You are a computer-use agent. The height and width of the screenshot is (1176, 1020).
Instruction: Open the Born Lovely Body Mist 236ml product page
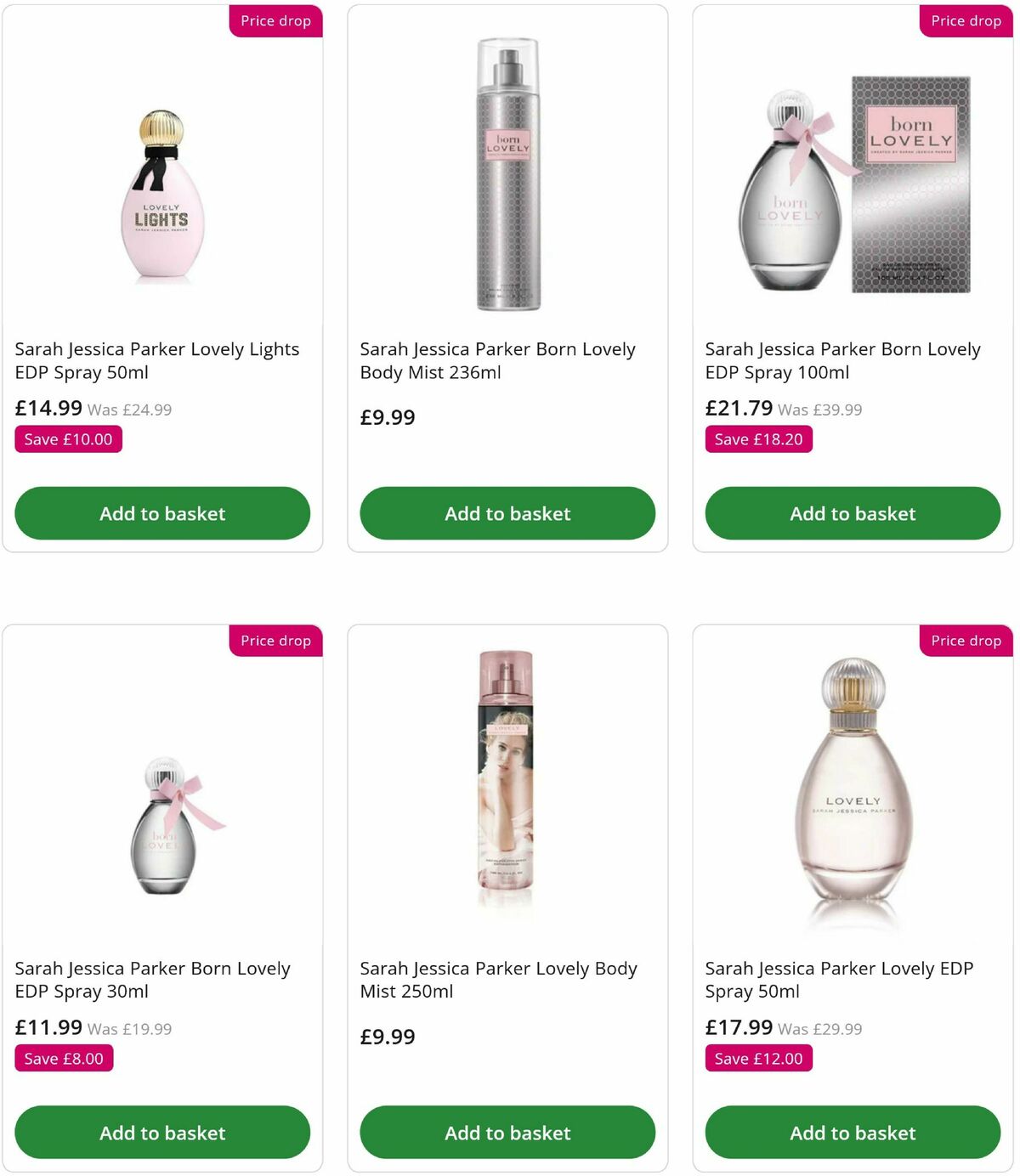[x=498, y=360]
